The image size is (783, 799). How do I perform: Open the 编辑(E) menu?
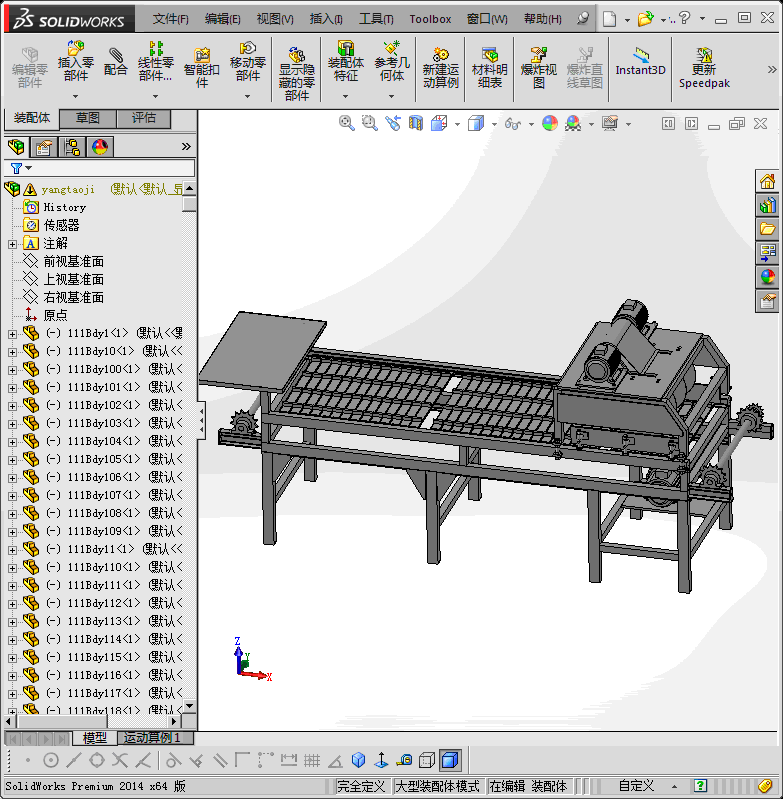[222, 19]
